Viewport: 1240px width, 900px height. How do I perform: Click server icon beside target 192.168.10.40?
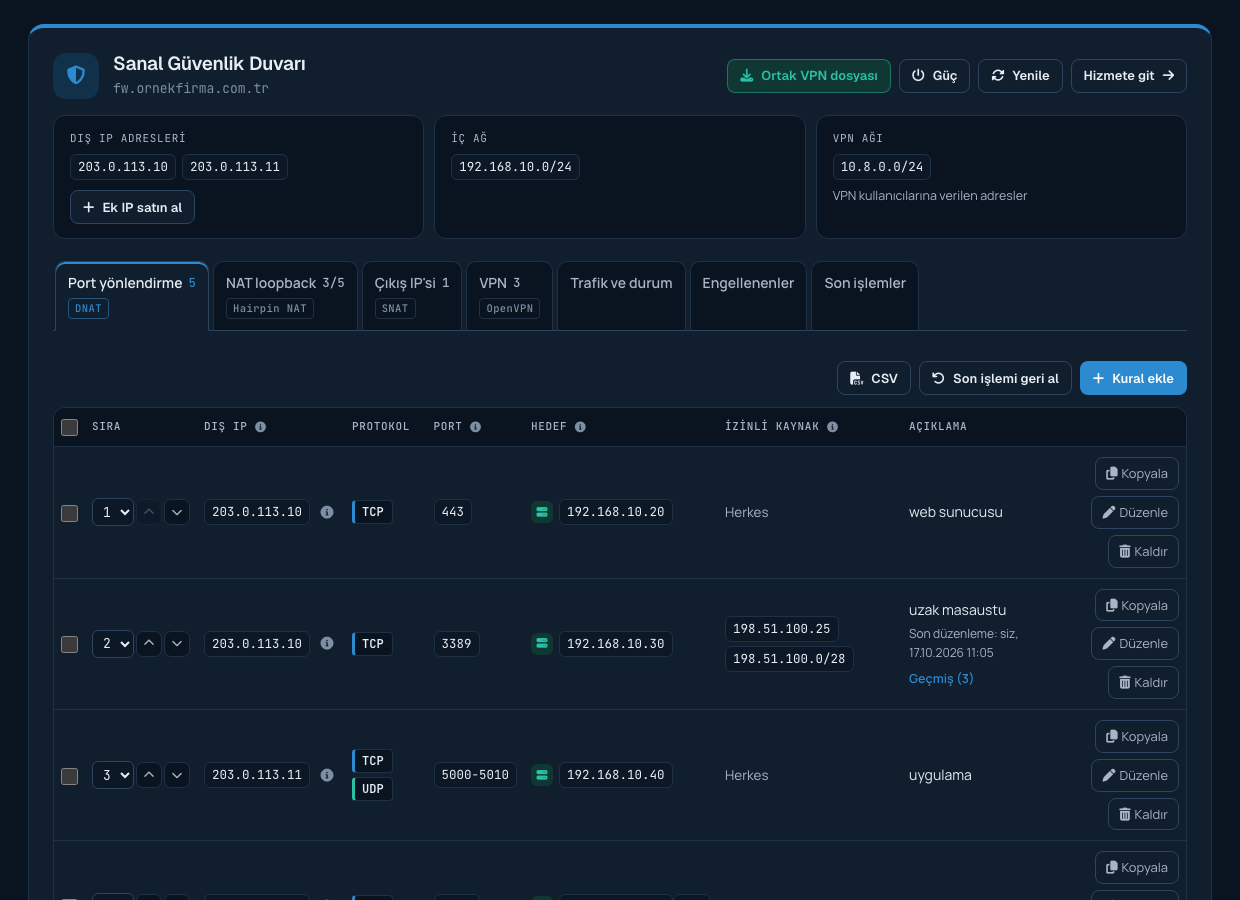tap(542, 775)
